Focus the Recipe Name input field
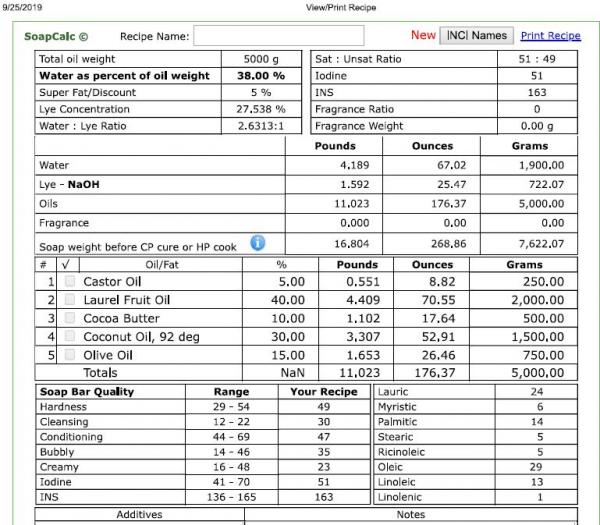The height and width of the screenshot is (525, 600). (279, 36)
